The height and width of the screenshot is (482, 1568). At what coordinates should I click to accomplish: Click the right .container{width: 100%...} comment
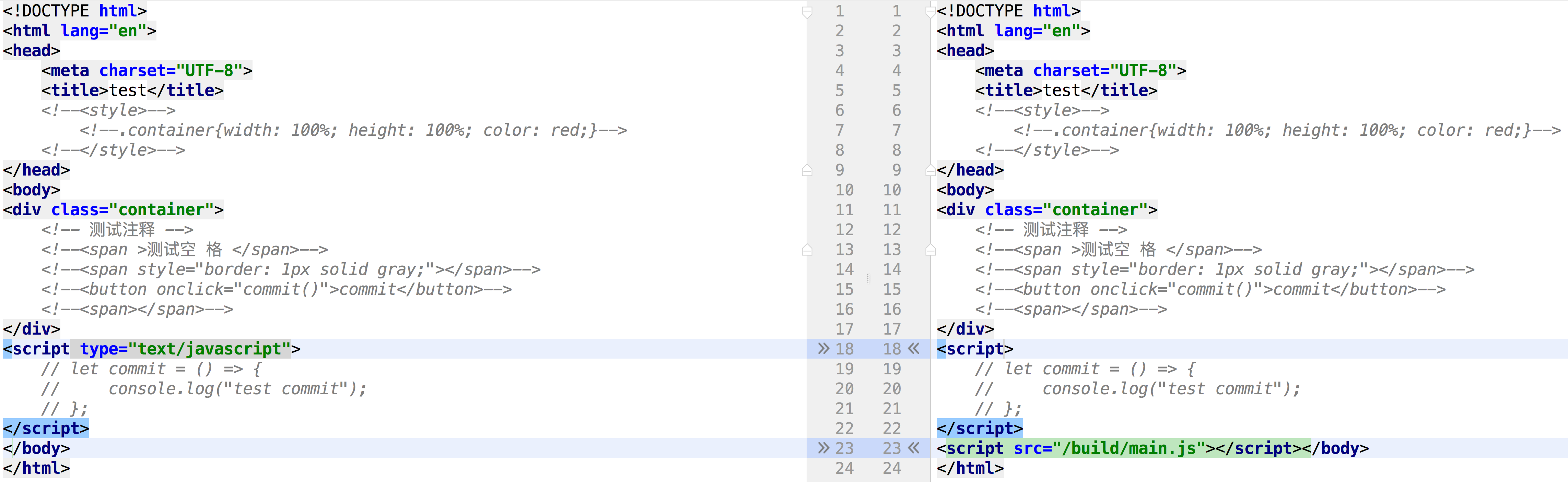(1287, 130)
